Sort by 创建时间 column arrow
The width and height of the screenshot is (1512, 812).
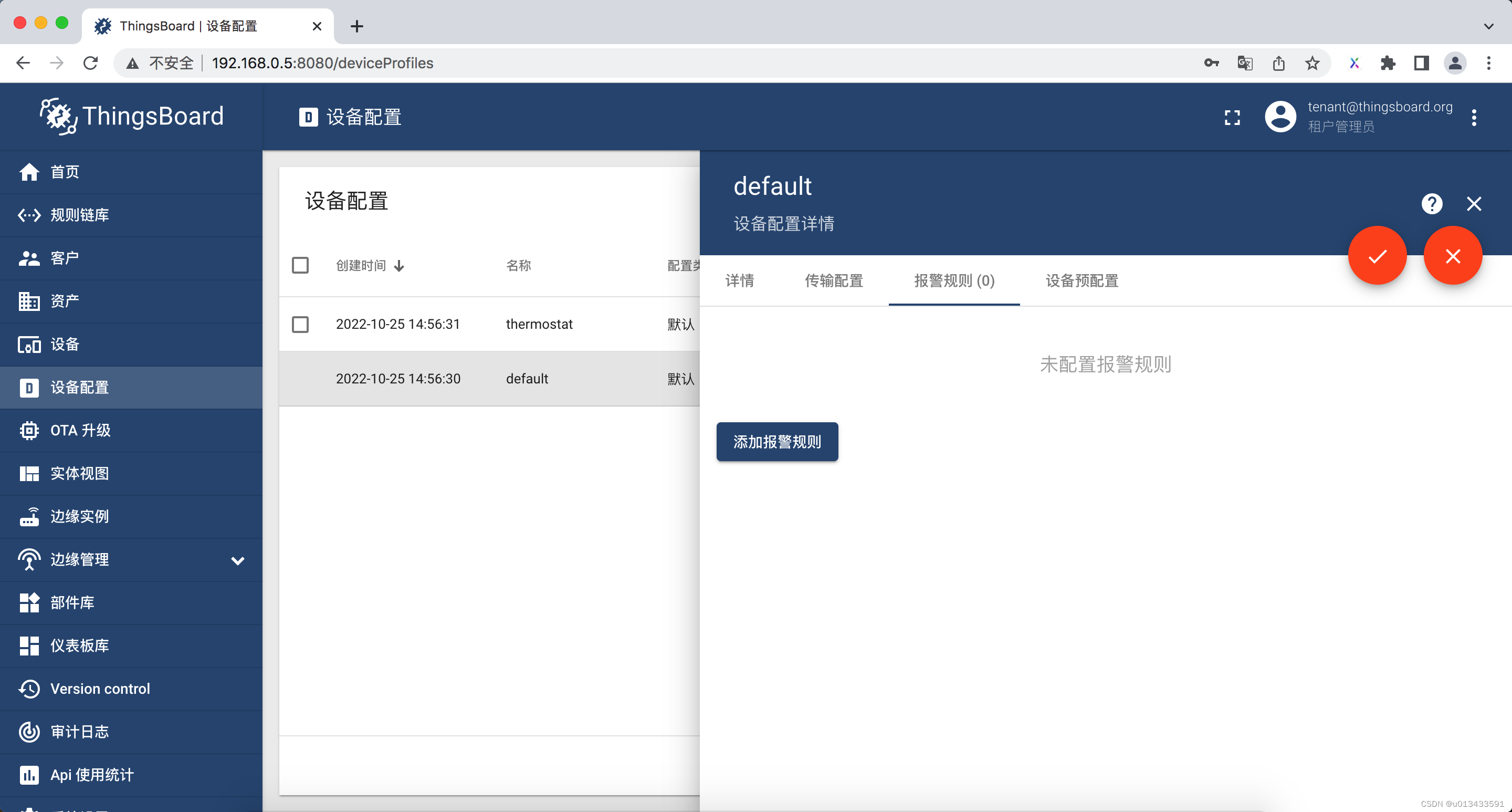(399, 266)
